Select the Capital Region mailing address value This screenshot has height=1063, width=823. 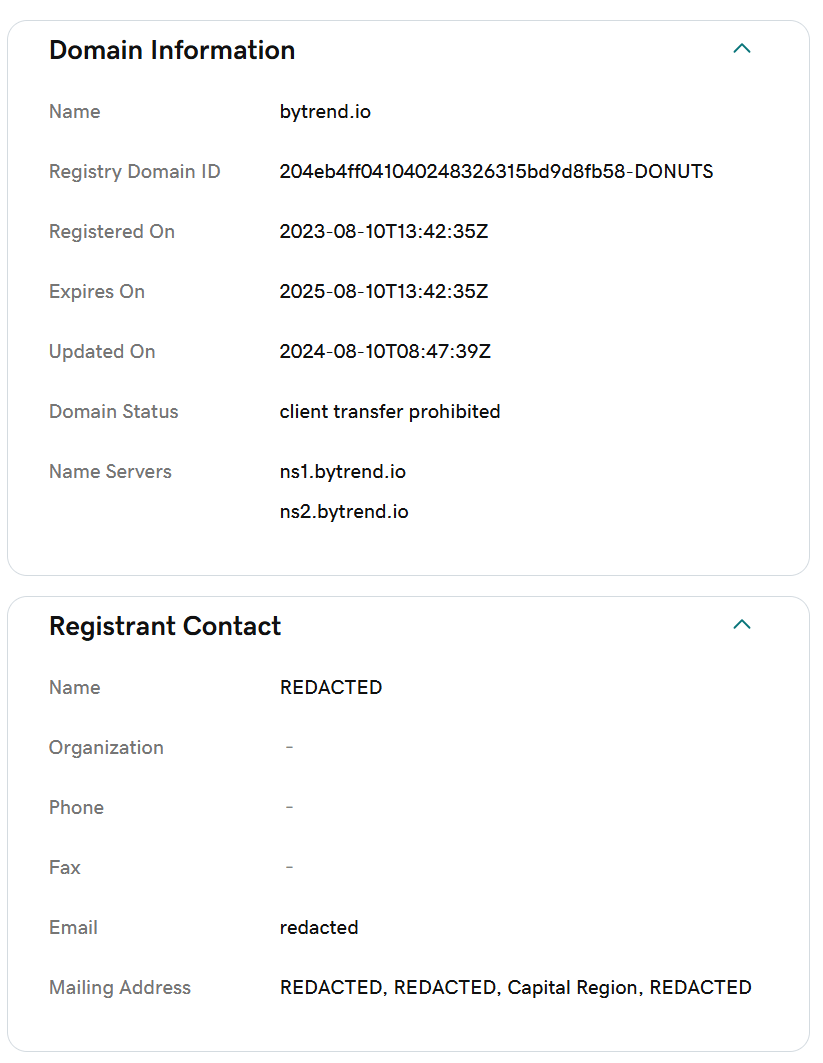pos(515,988)
